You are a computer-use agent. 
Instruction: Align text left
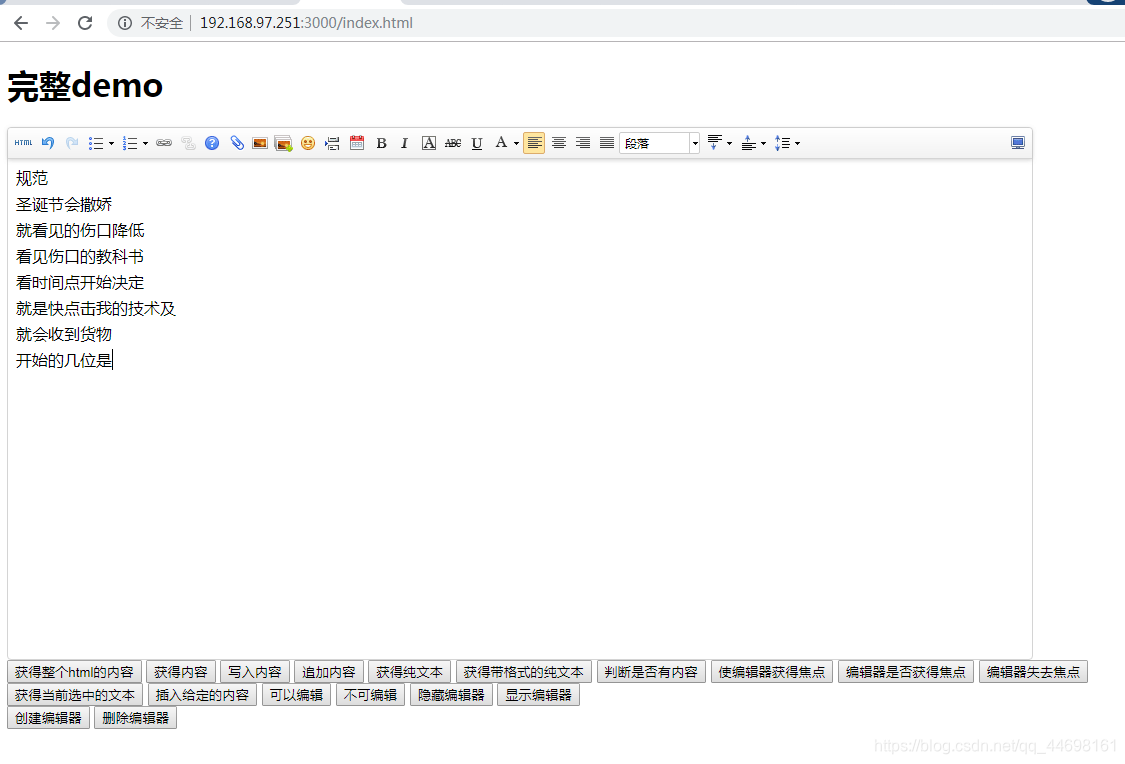(534, 143)
